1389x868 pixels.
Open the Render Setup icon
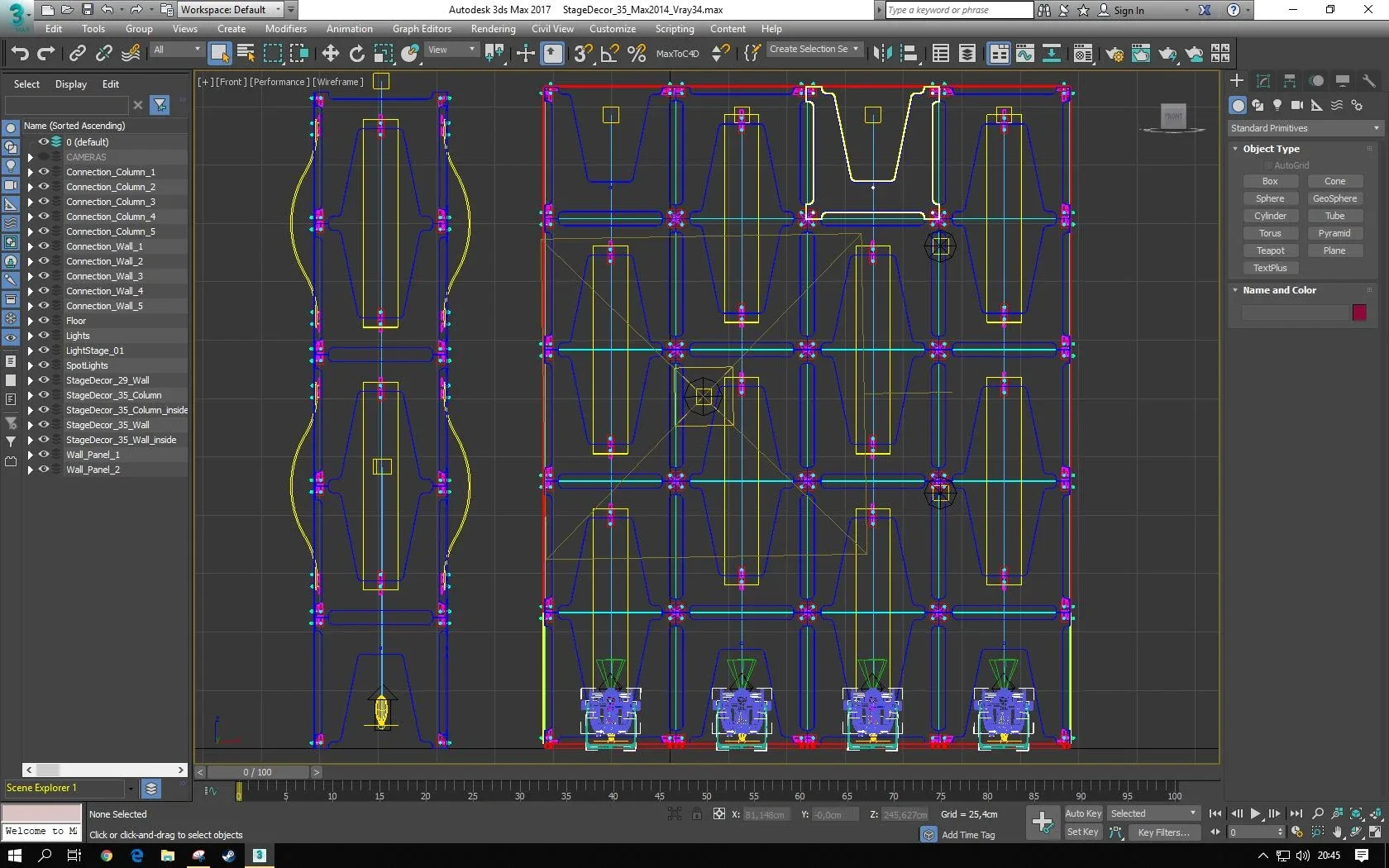pos(1115,54)
